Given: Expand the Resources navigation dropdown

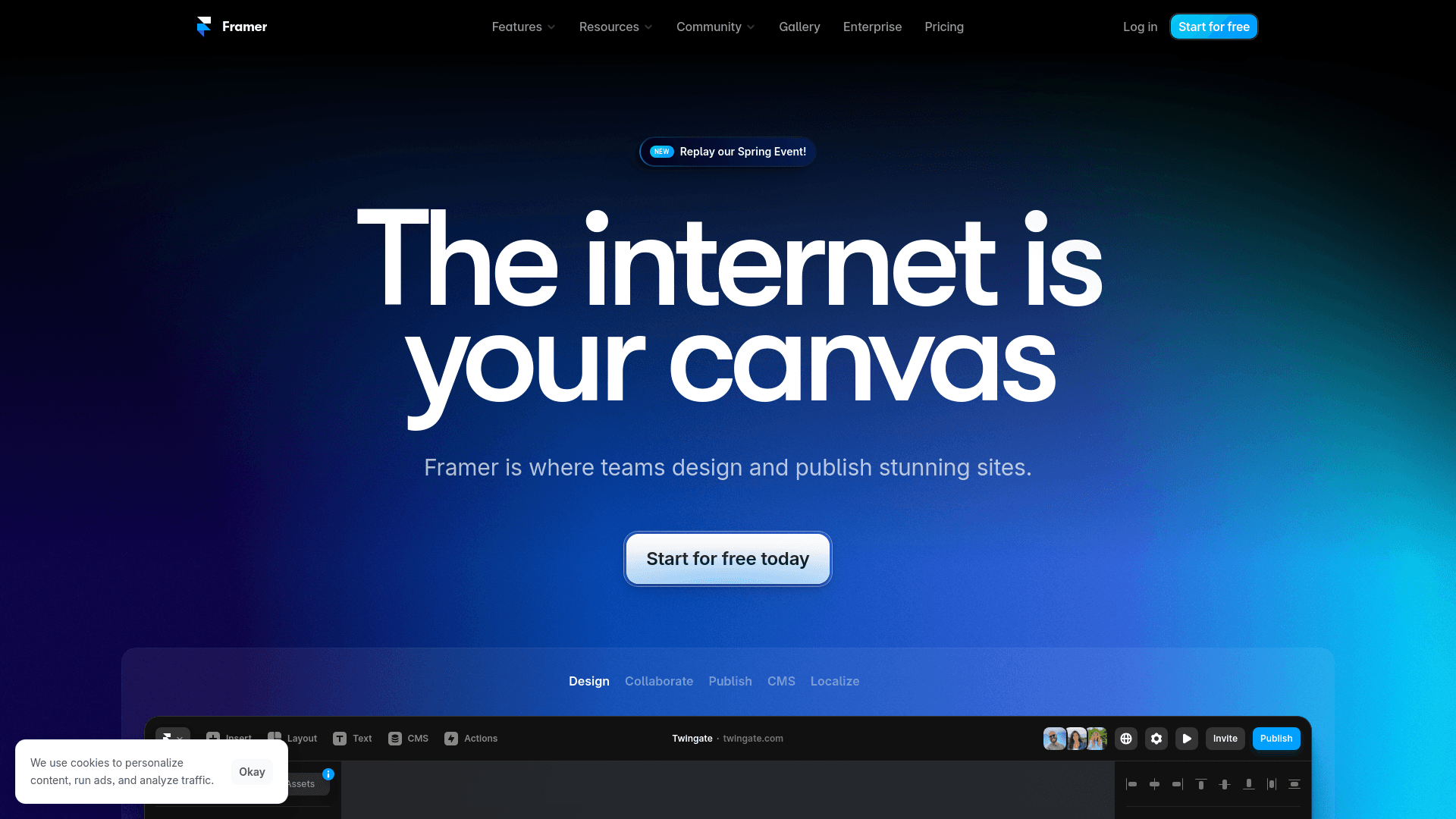Looking at the screenshot, I should (615, 27).
